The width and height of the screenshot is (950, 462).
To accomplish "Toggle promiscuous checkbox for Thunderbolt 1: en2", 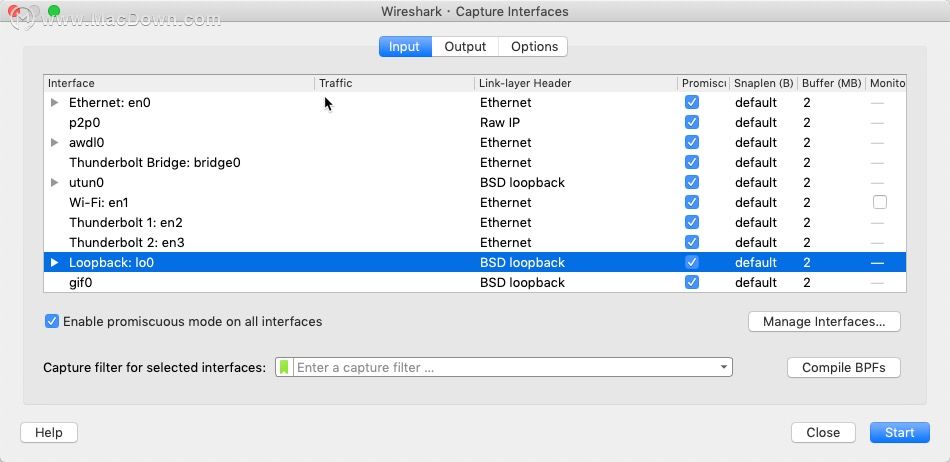I will pyautogui.click(x=692, y=222).
